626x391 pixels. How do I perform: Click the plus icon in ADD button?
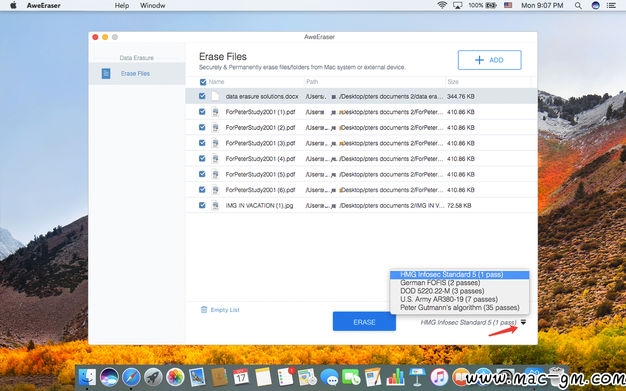tap(479, 60)
